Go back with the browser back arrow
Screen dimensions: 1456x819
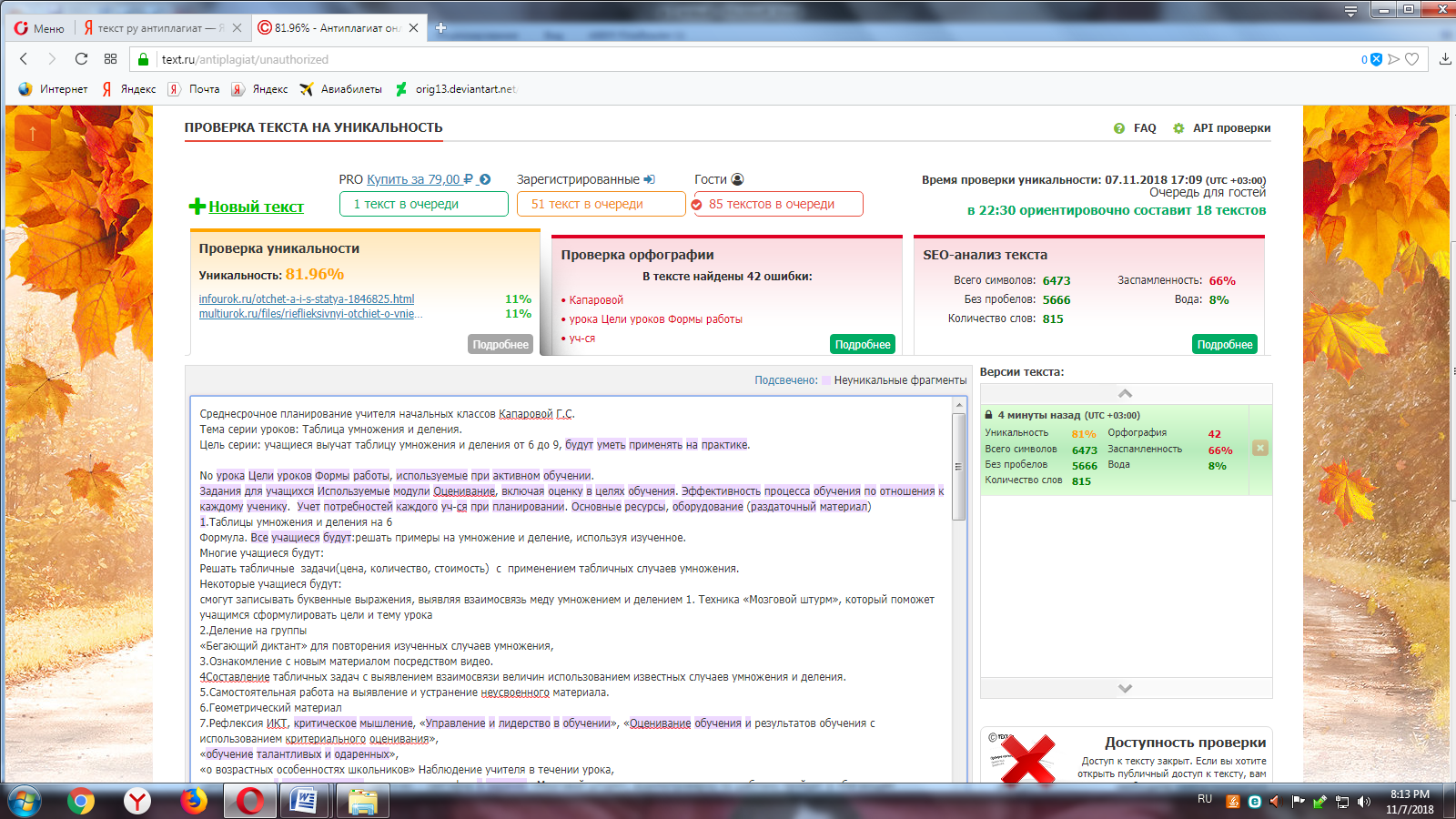click(24, 59)
